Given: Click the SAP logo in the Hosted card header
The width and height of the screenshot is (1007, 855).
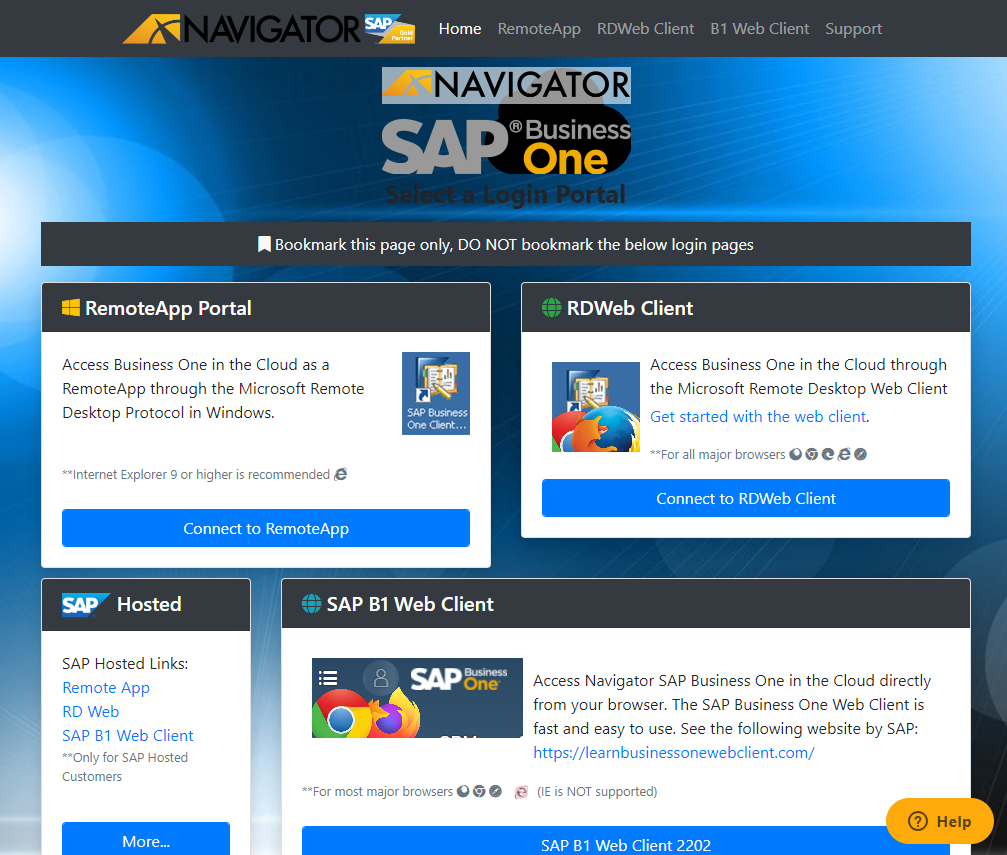Looking at the screenshot, I should [85, 604].
